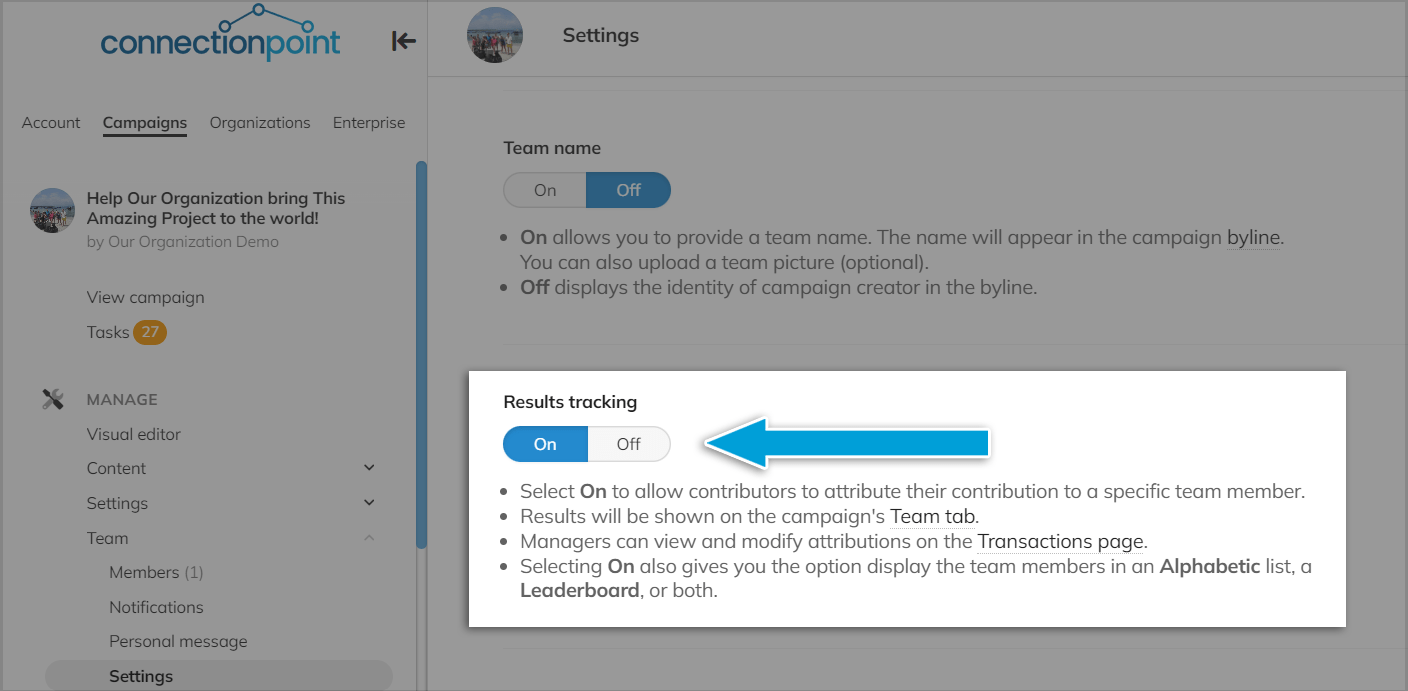
Task: Click the sidebar scrollbar
Action: coord(422,355)
